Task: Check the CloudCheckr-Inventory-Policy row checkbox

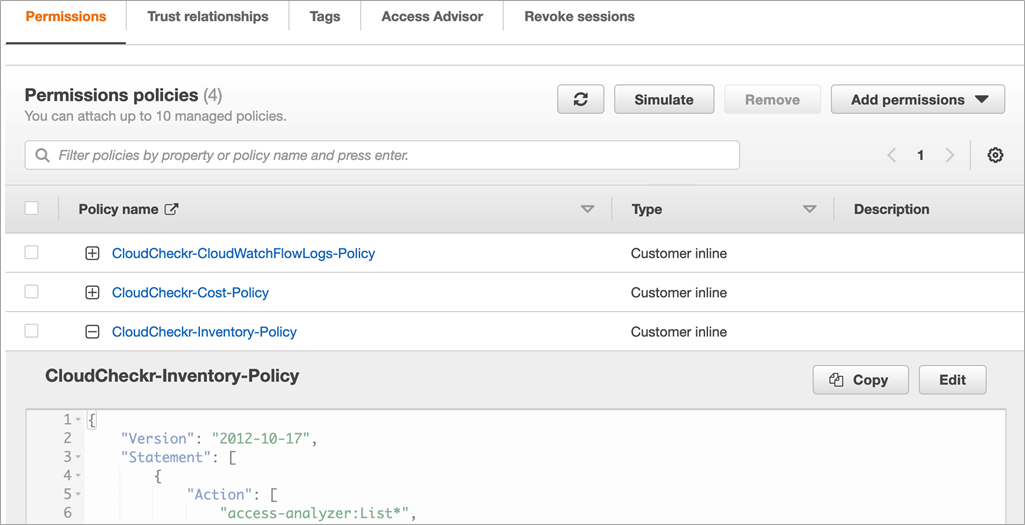Action: 32,331
